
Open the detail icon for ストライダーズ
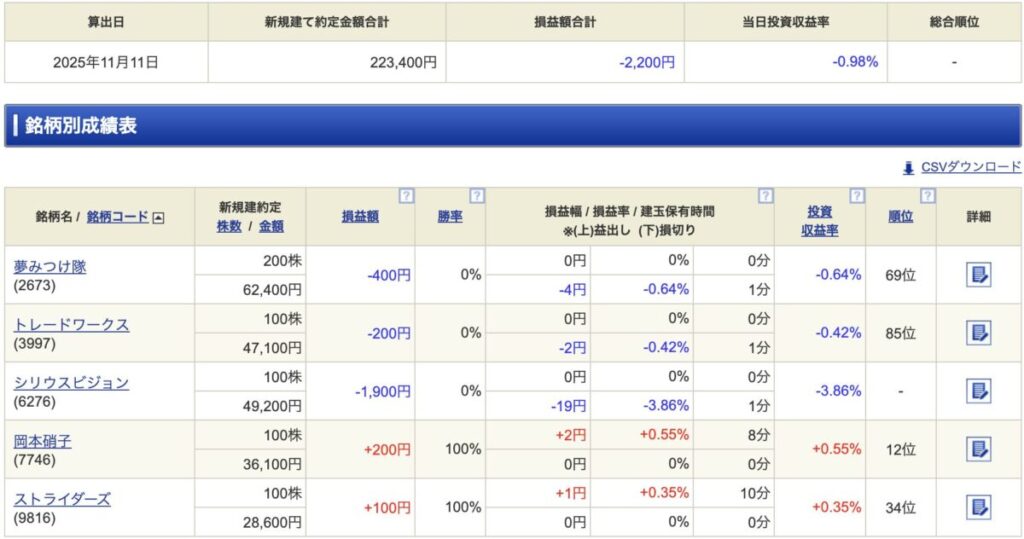[978, 507]
